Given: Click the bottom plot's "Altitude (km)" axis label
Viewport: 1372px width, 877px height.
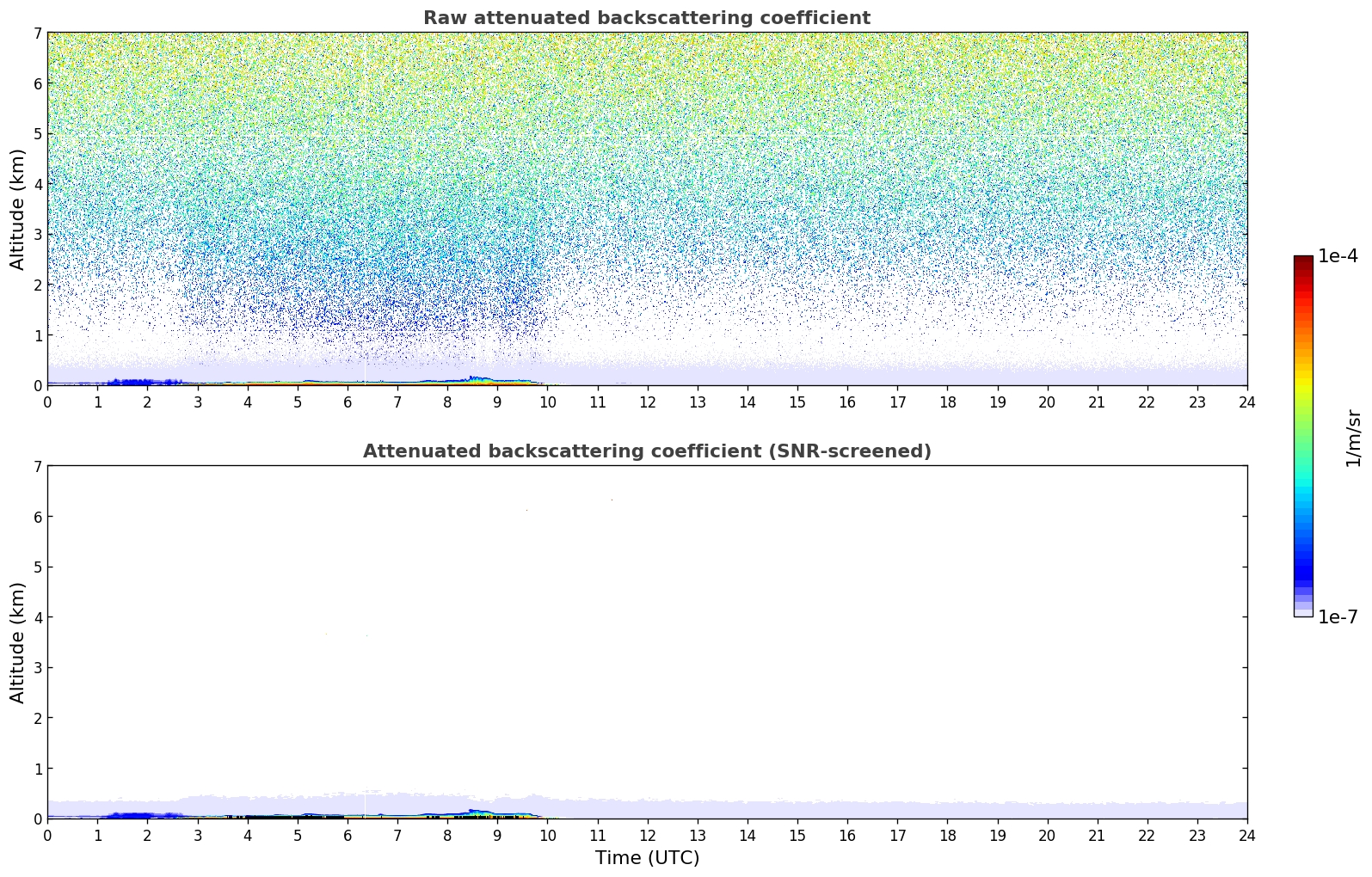Looking at the screenshot, I should click(18, 642).
